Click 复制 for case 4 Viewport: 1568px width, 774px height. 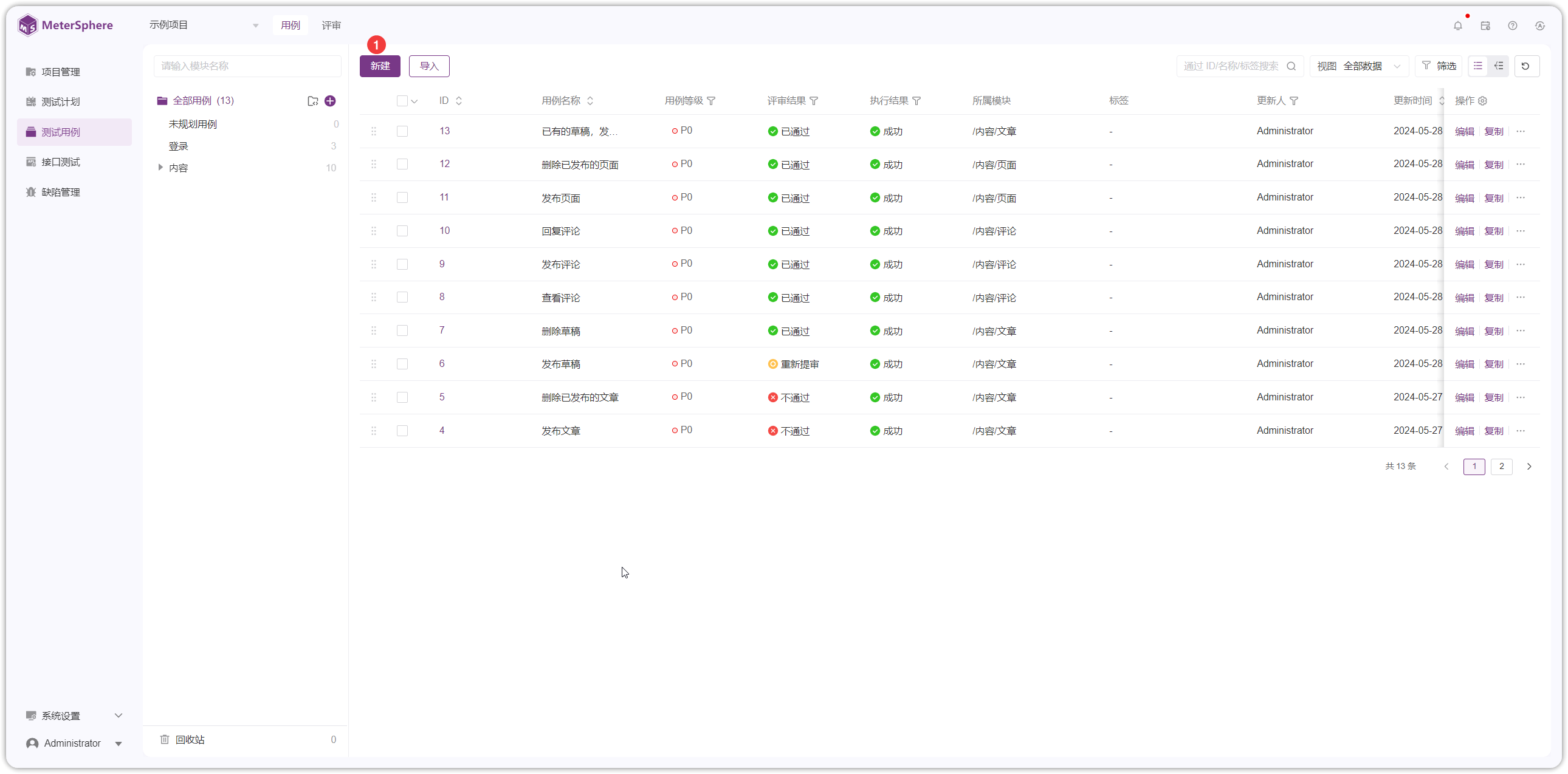(1494, 431)
